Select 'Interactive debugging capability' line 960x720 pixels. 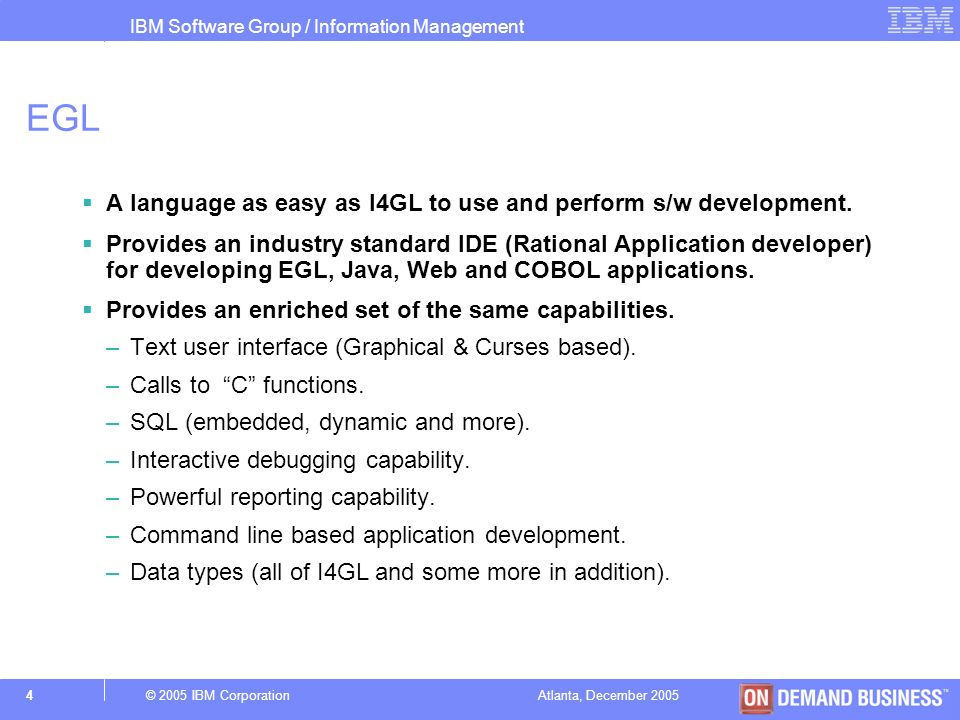click(299, 460)
